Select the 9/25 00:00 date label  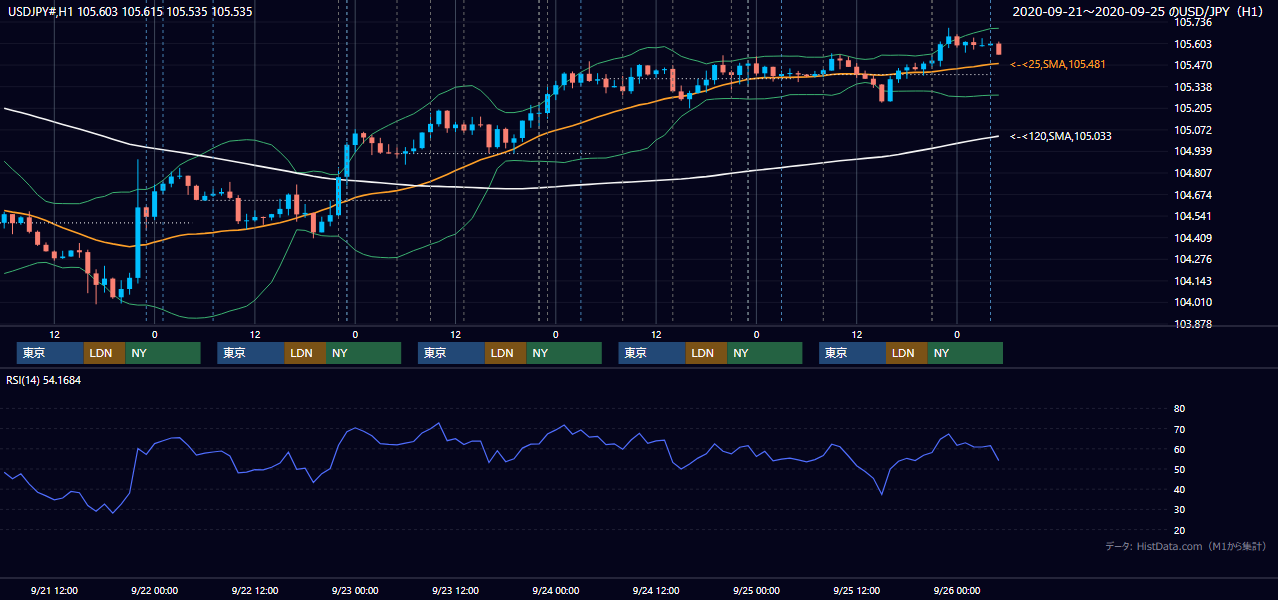coord(756,590)
